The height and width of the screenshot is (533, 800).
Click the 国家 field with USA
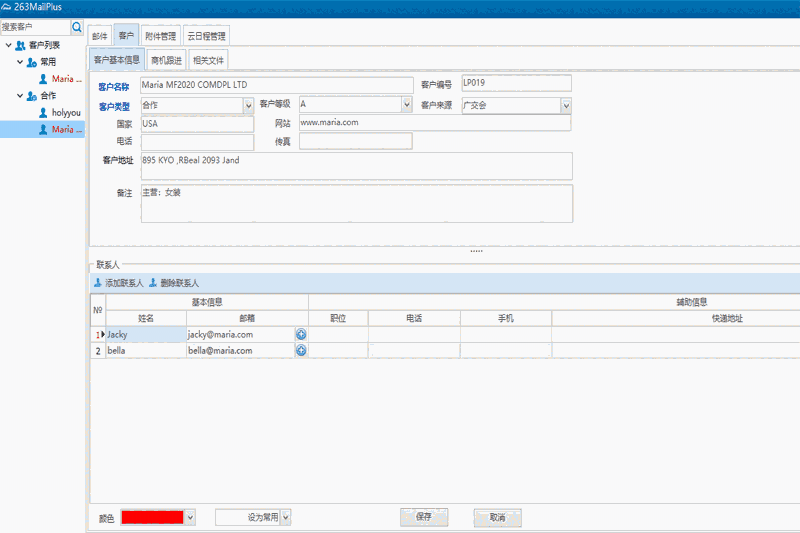click(x=197, y=124)
